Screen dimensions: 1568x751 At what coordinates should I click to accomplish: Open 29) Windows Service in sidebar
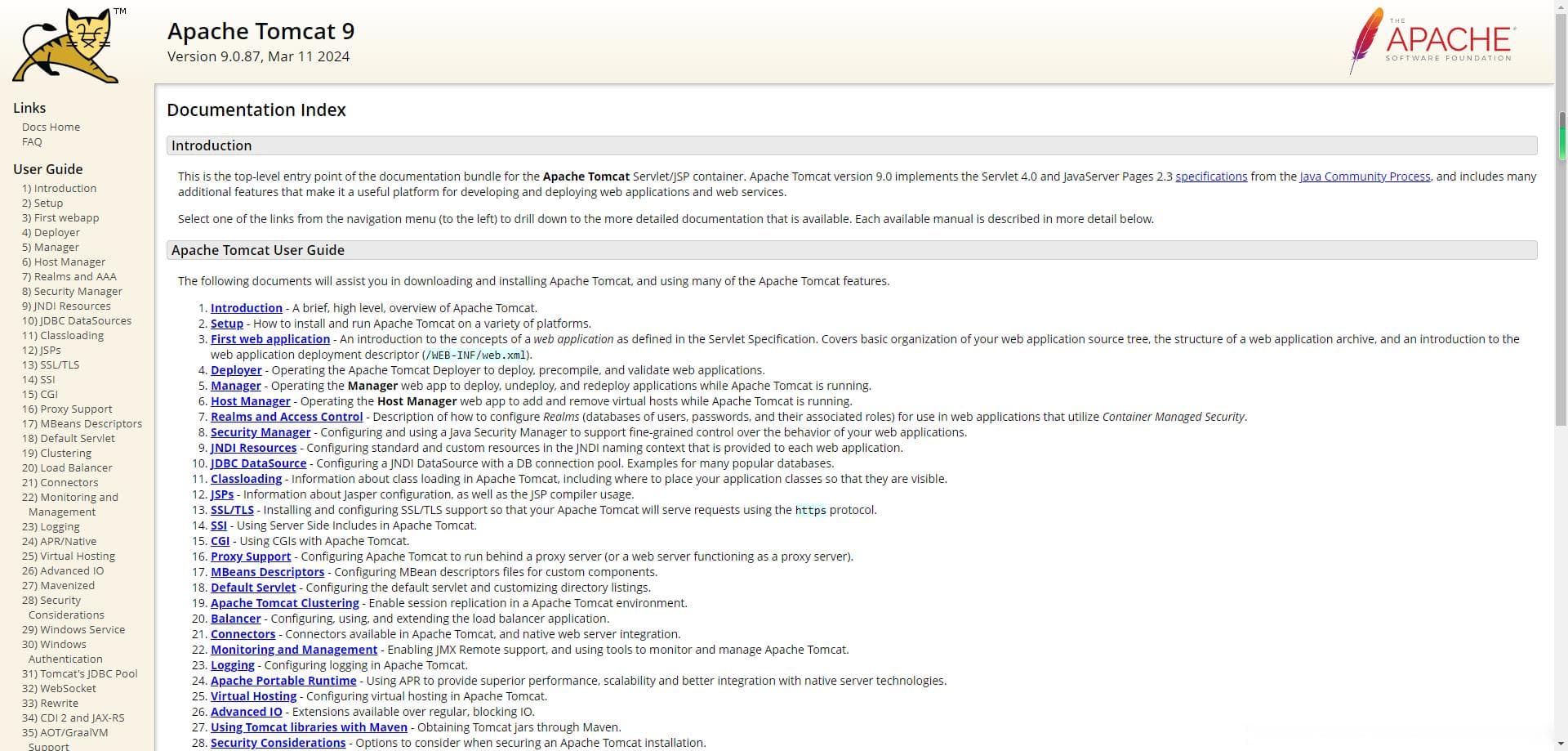73,629
